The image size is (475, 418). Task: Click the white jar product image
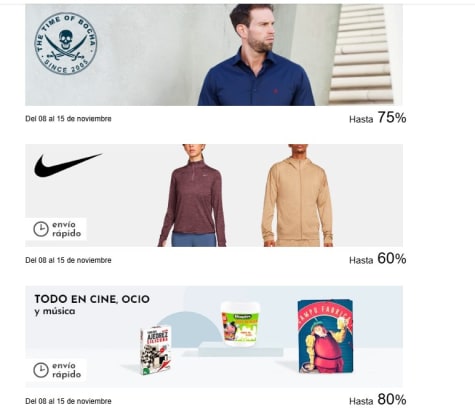241,324
